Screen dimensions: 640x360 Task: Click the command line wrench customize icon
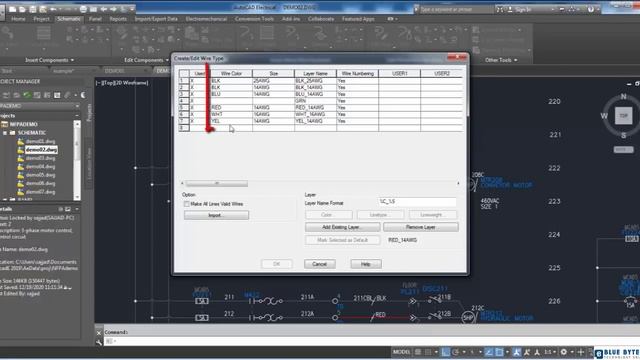tap(99, 342)
